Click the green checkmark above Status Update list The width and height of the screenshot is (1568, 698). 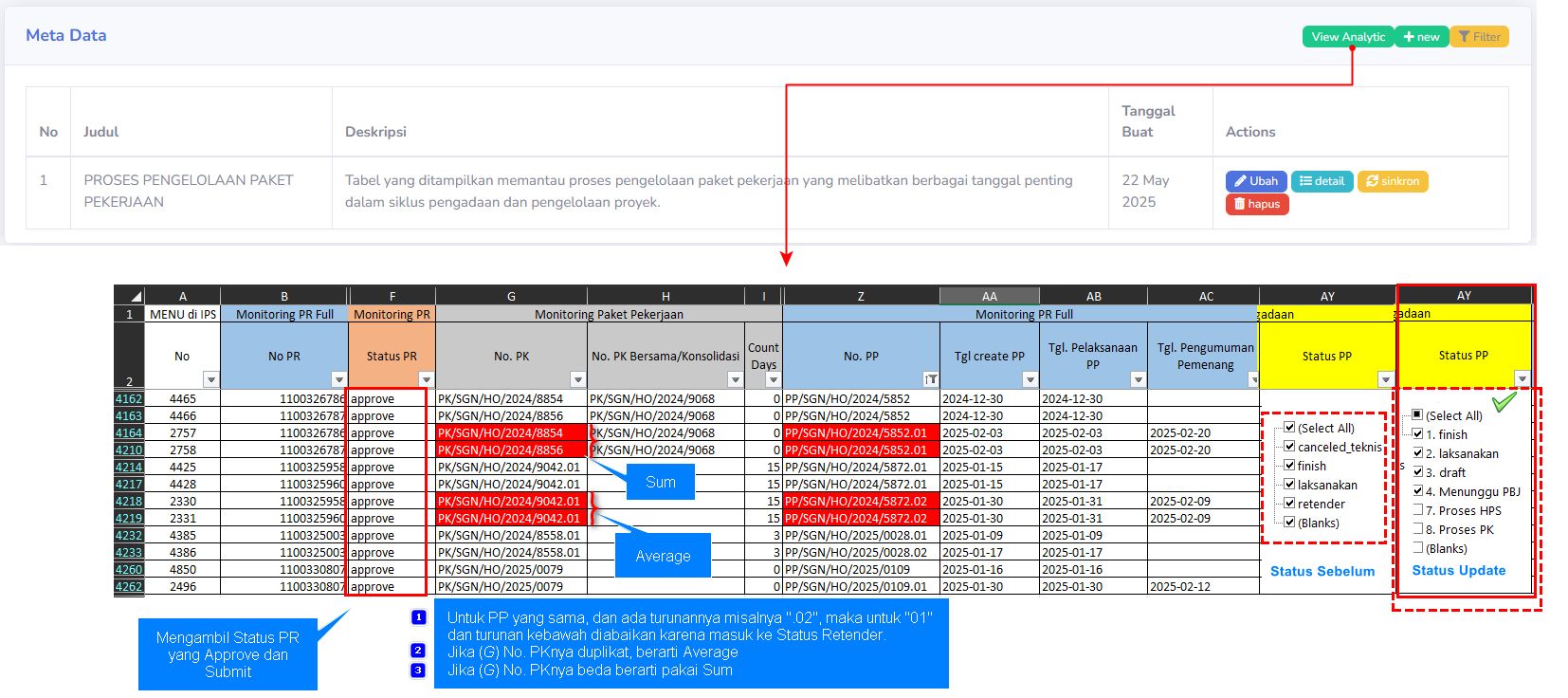[1504, 403]
